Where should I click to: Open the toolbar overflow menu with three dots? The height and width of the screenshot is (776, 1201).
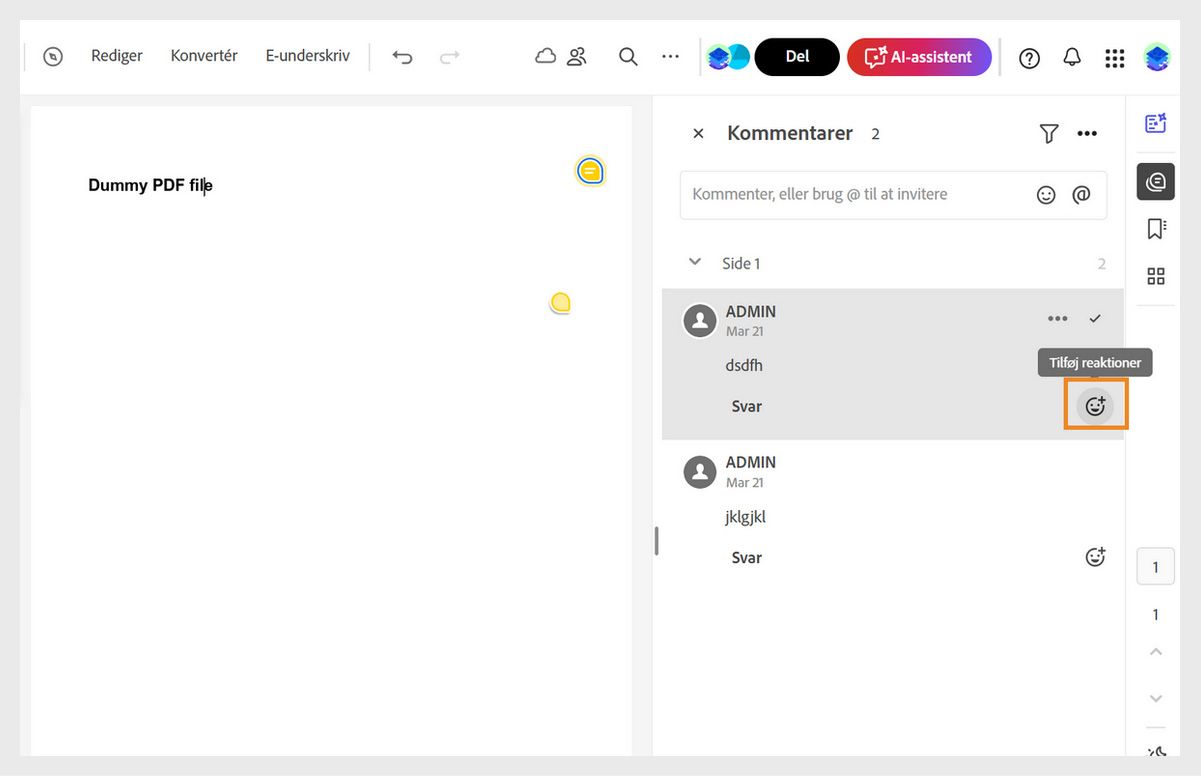tap(670, 57)
